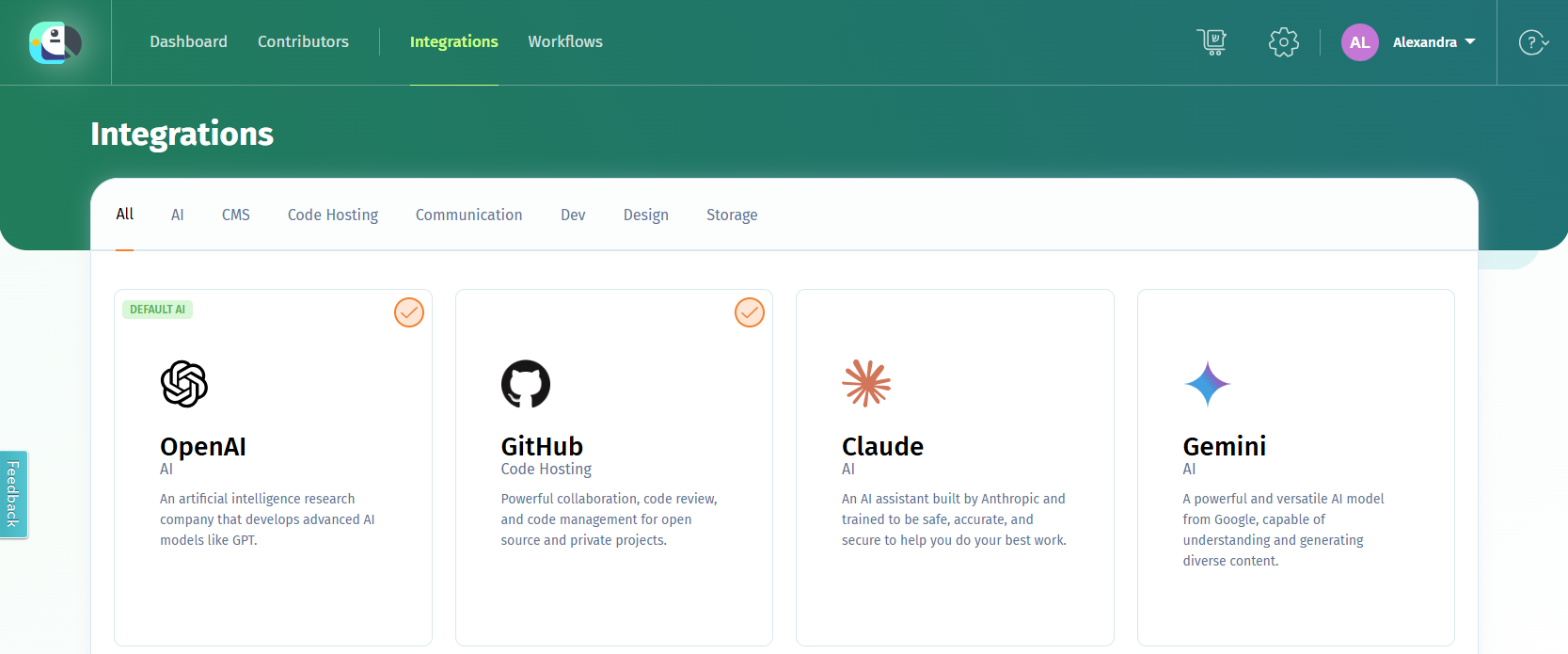Switch to the Code Hosting tab
The image size is (1568, 654).
coord(333,215)
